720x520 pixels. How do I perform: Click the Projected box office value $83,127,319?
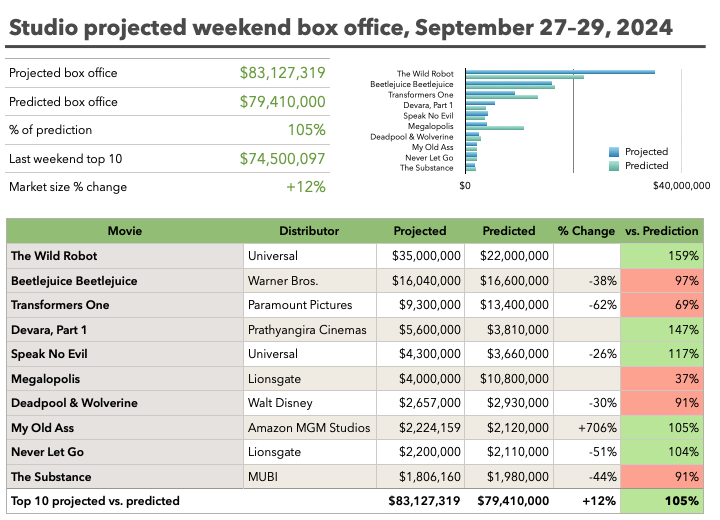pos(282,73)
